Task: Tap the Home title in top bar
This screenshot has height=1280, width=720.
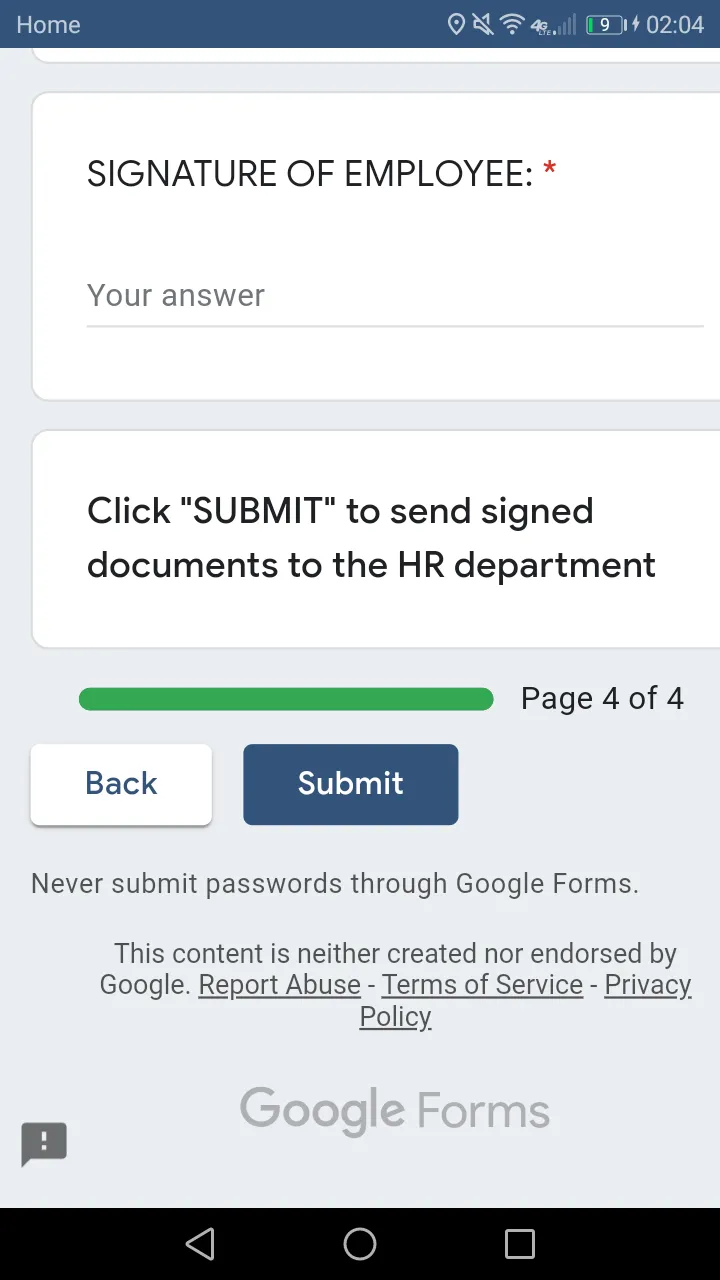Action: (48, 24)
